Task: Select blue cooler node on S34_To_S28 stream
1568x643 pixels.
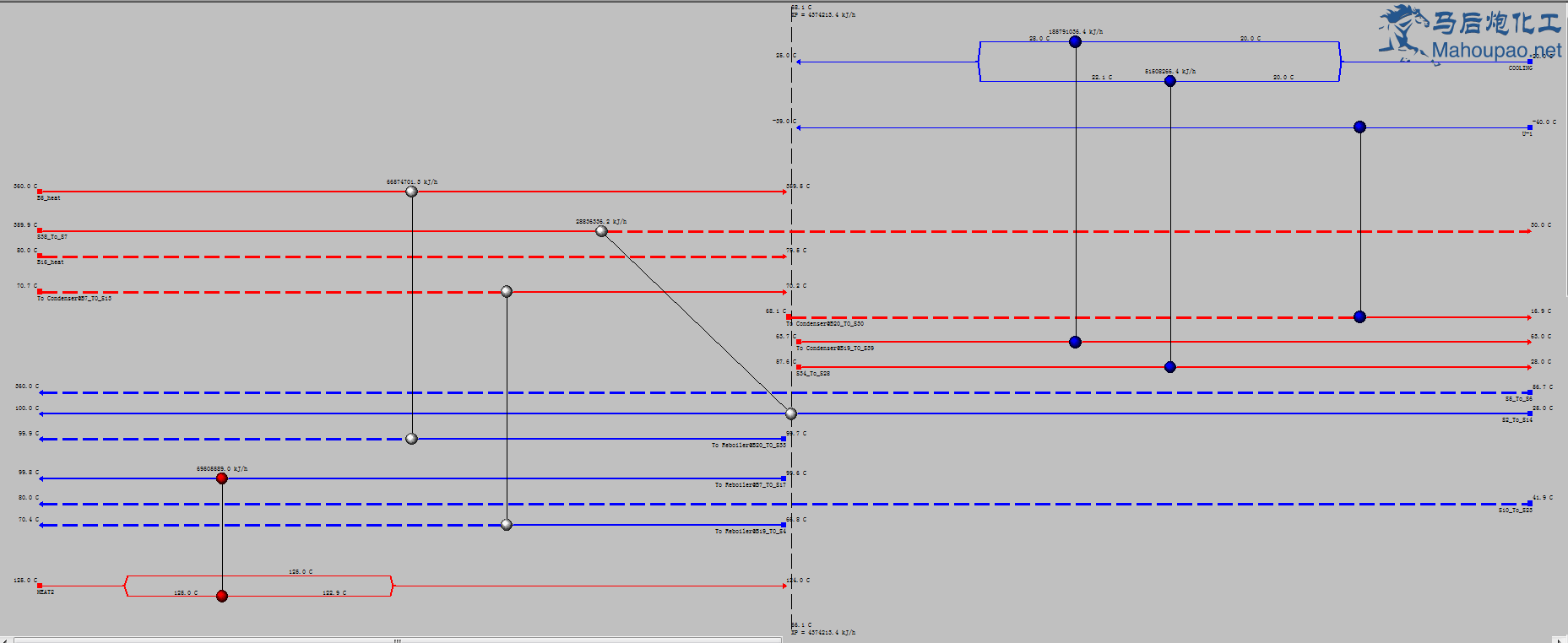Action: 1170,367
